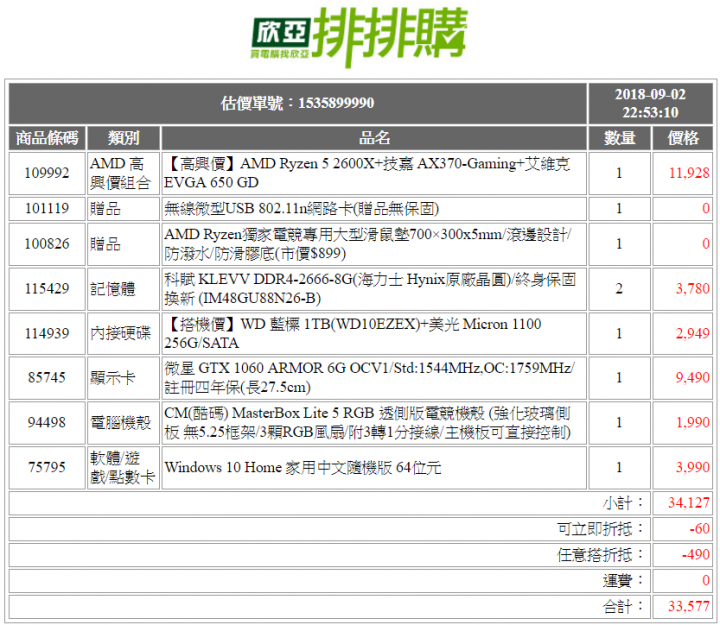720x625 pixels.
Task: Click the 價格 column header
Action: (682, 138)
